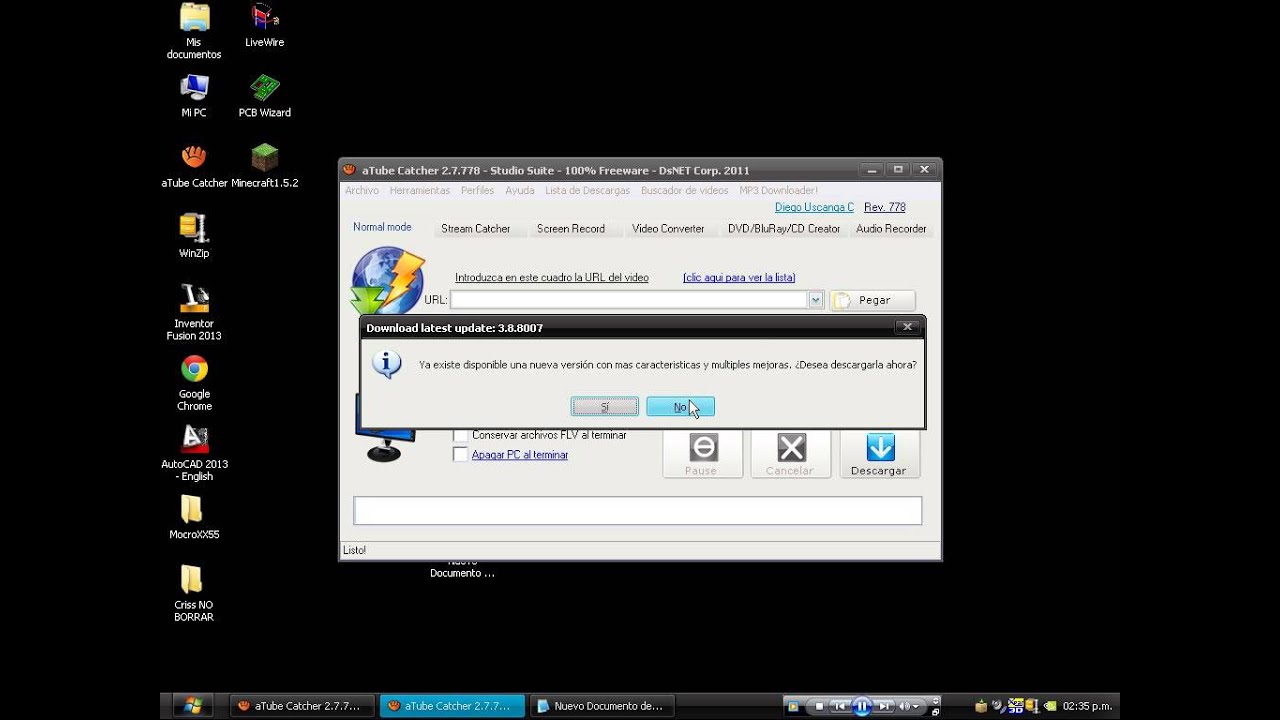
Task: Switch to the Stream Catcher tab
Action: (476, 229)
